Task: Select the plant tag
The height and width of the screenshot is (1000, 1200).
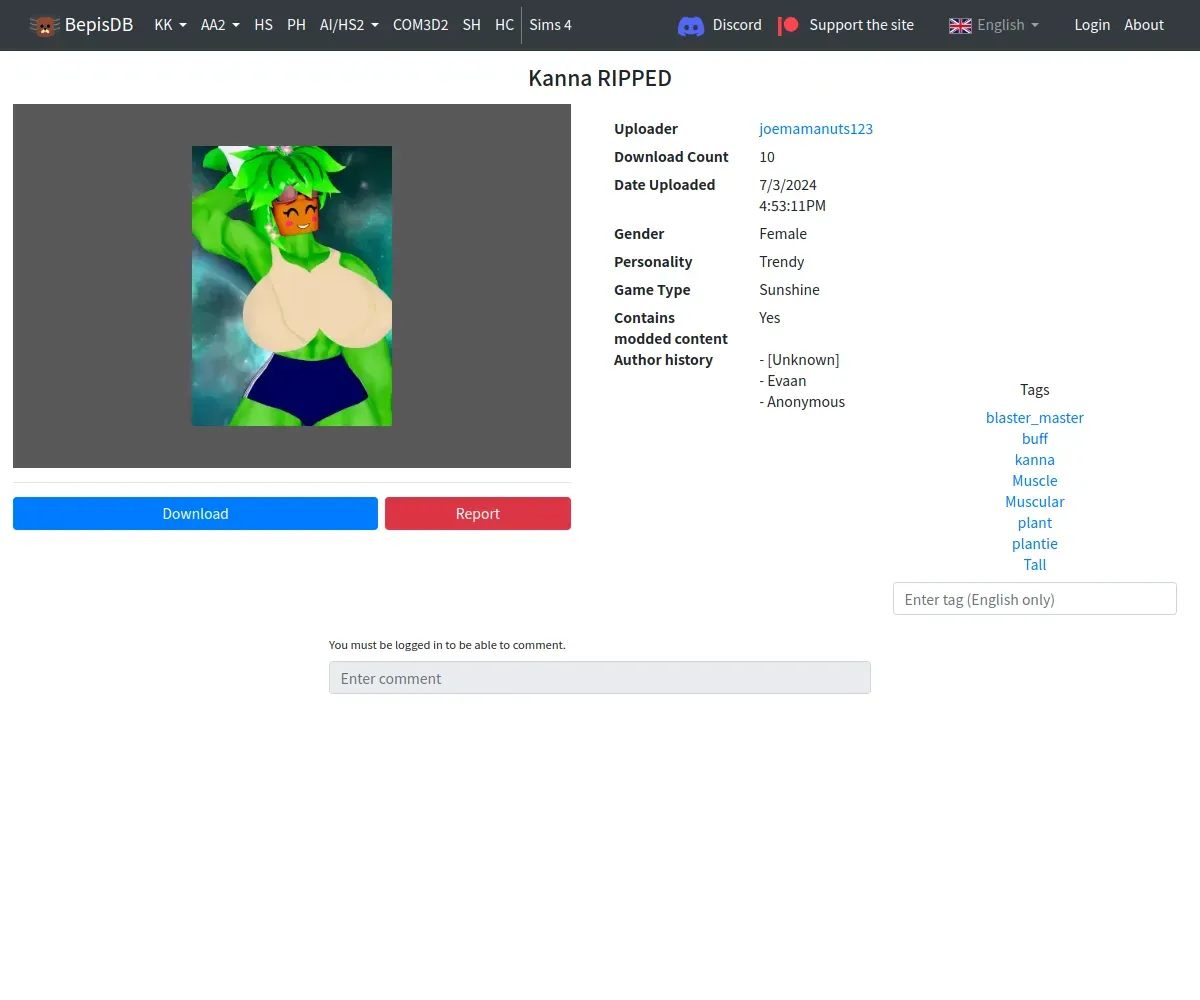Action: click(x=1035, y=523)
